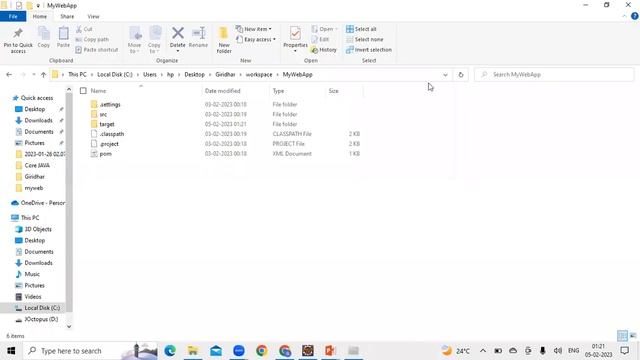Select Local Disk (C:) in sidebar
This screenshot has width=640, height=360.
point(42,308)
